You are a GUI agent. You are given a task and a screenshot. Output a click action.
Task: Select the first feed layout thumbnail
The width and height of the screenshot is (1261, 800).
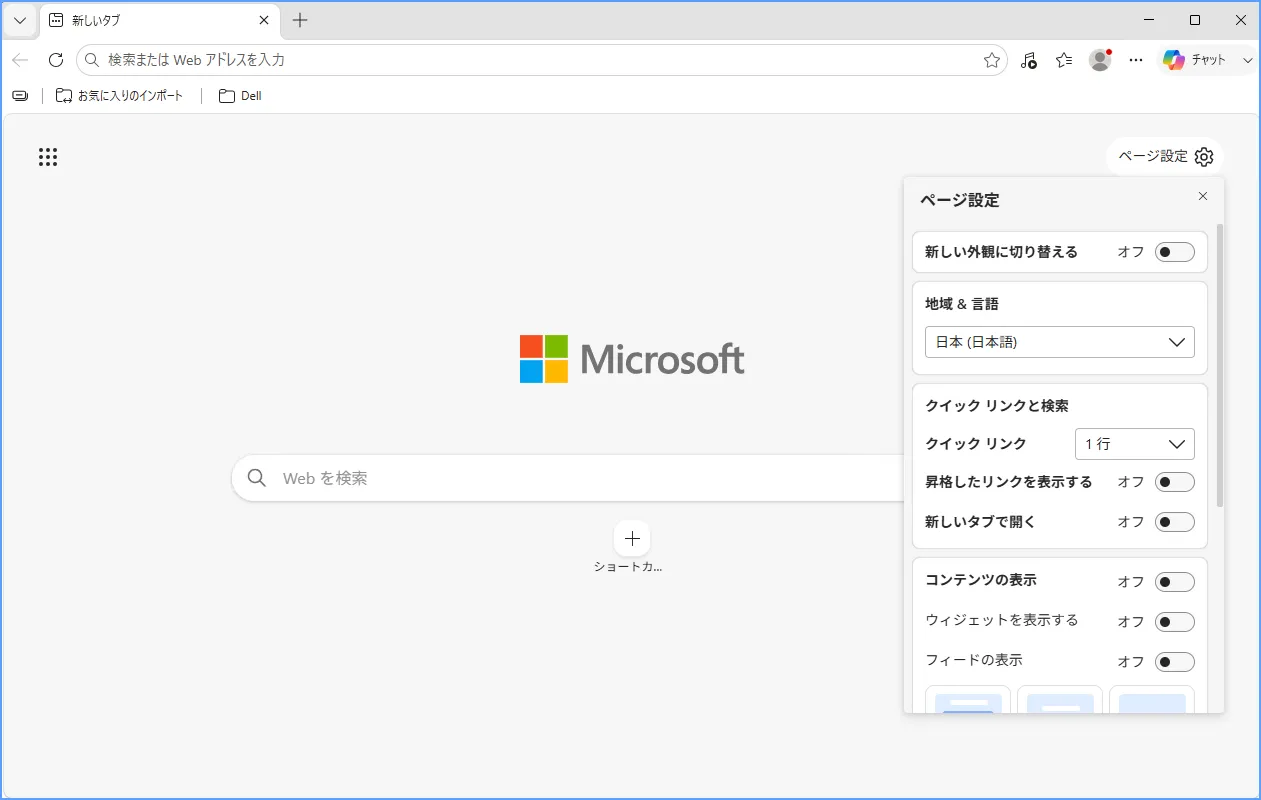click(x=968, y=700)
